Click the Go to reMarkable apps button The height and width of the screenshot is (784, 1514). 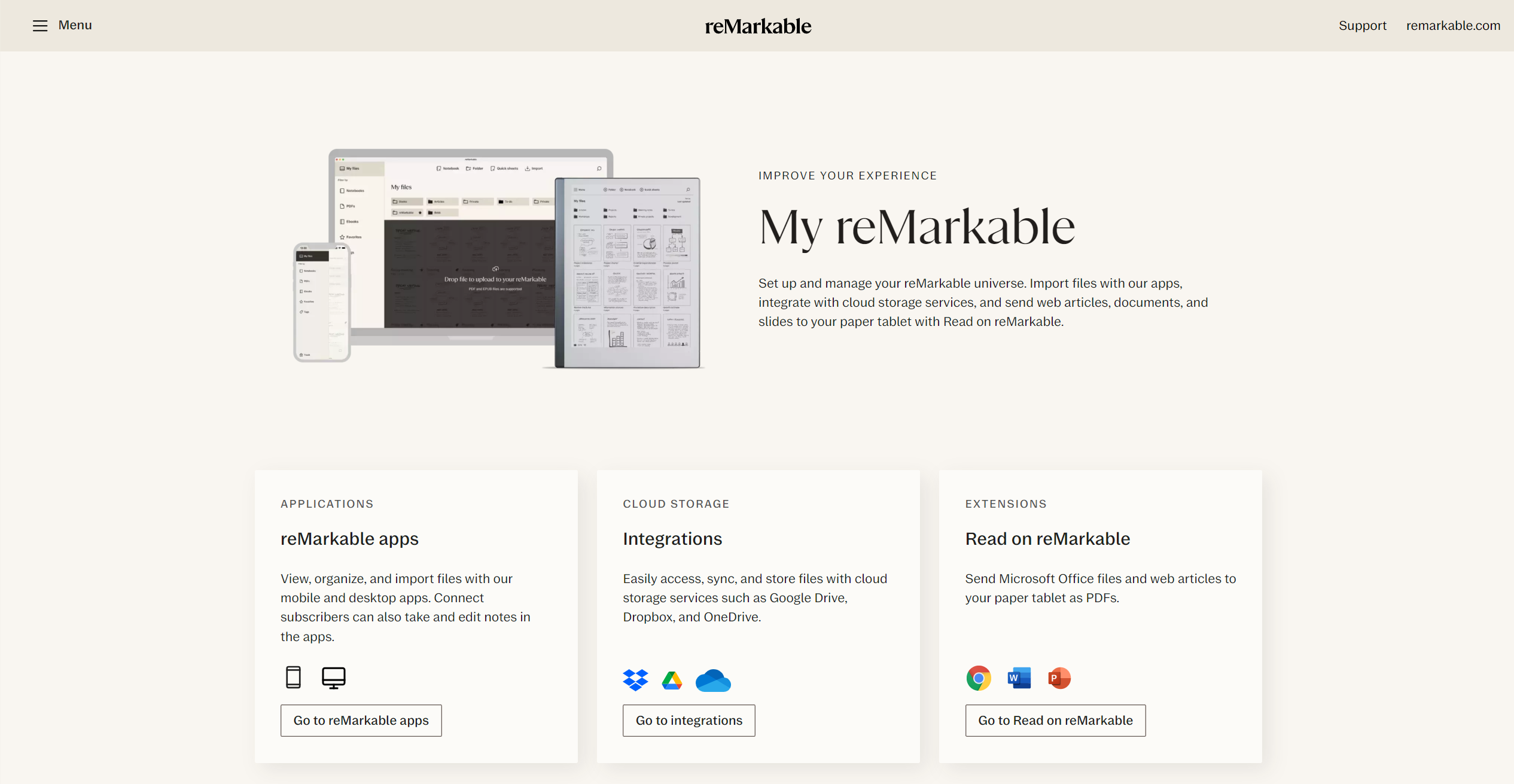coord(361,720)
